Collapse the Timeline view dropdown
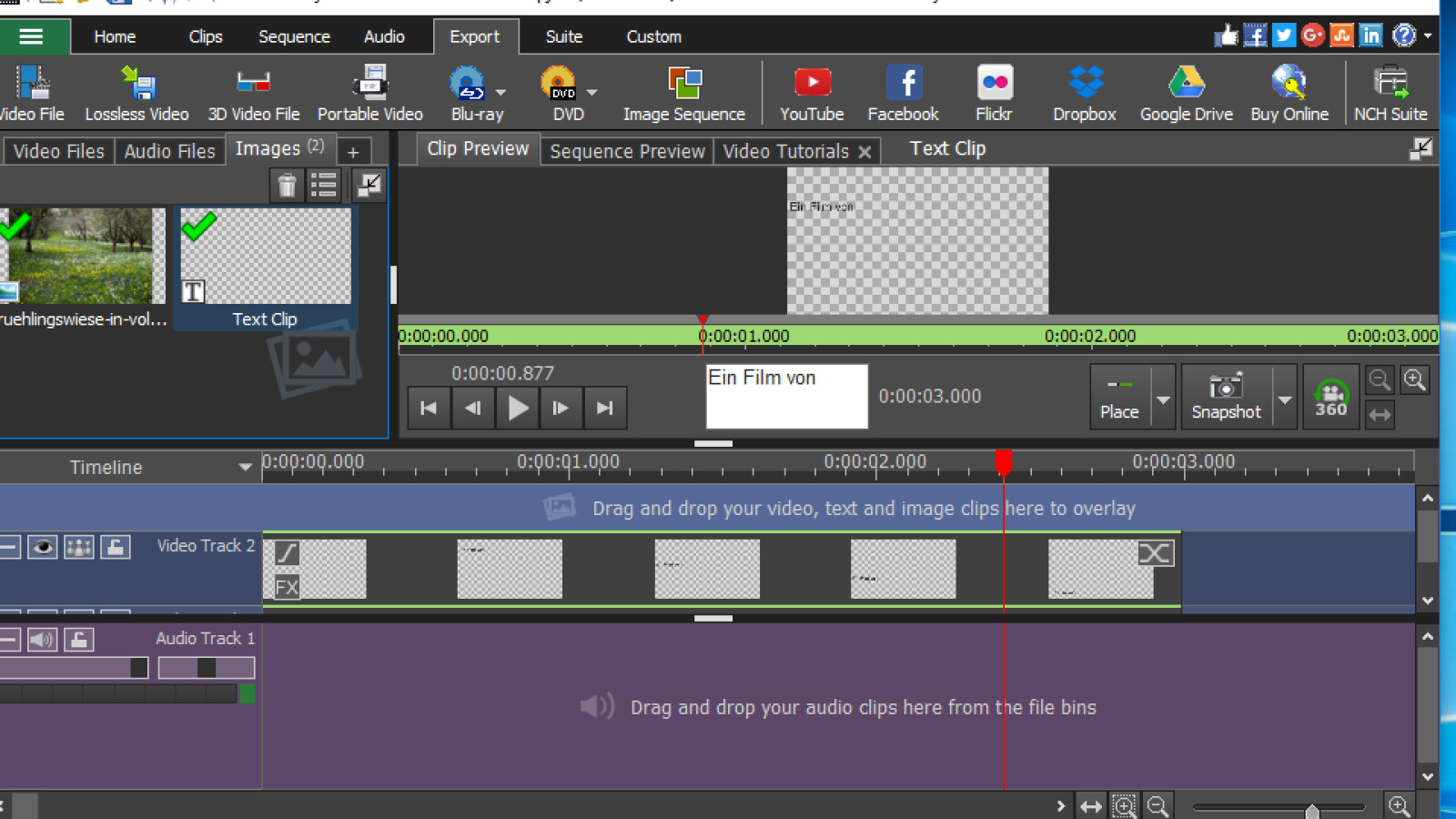 pyautogui.click(x=244, y=467)
